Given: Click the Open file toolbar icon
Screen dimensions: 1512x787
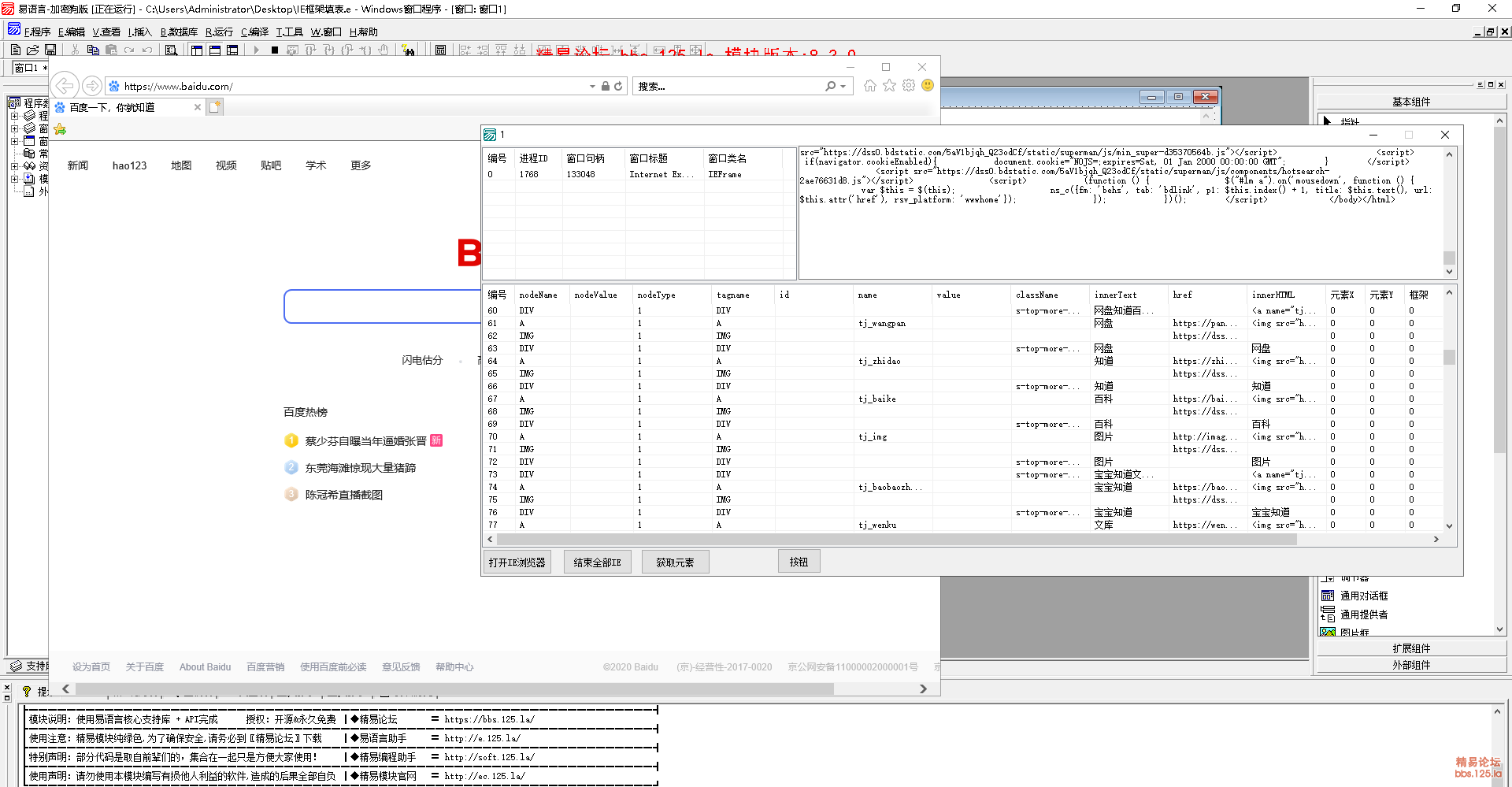Looking at the screenshot, I should pos(33,50).
